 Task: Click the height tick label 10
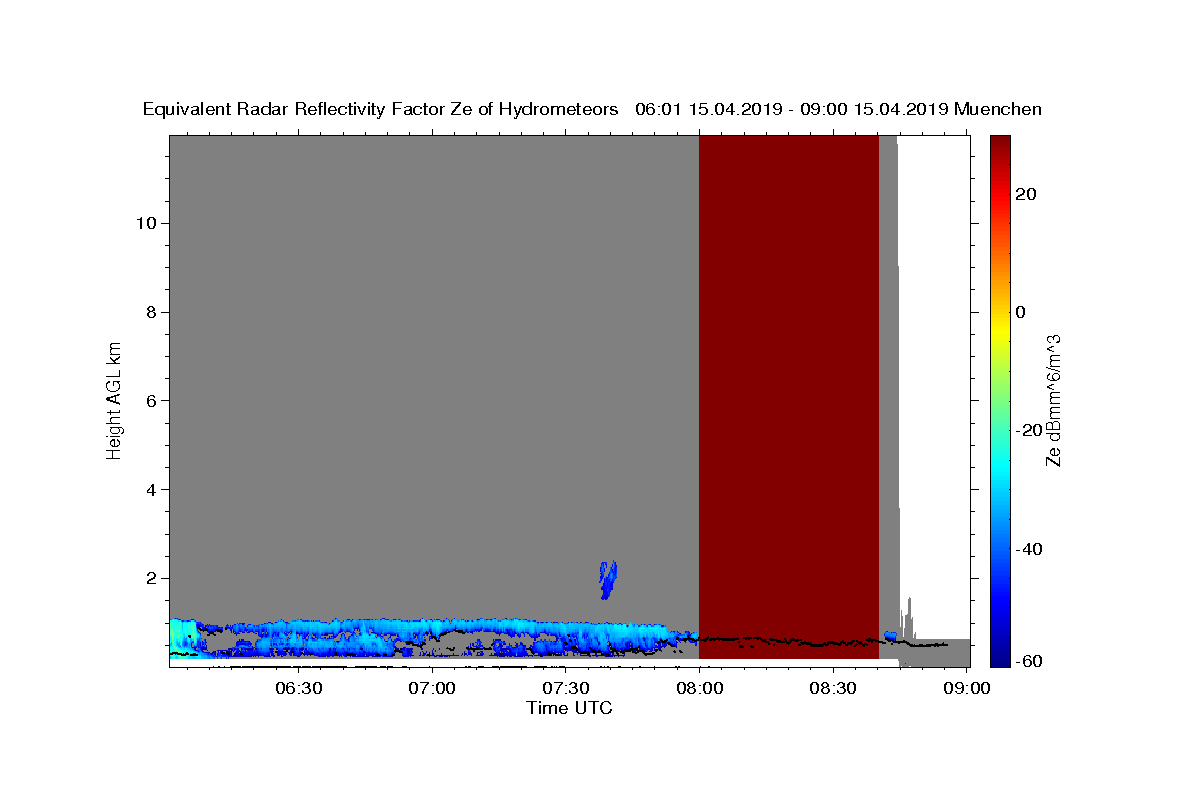[146, 223]
